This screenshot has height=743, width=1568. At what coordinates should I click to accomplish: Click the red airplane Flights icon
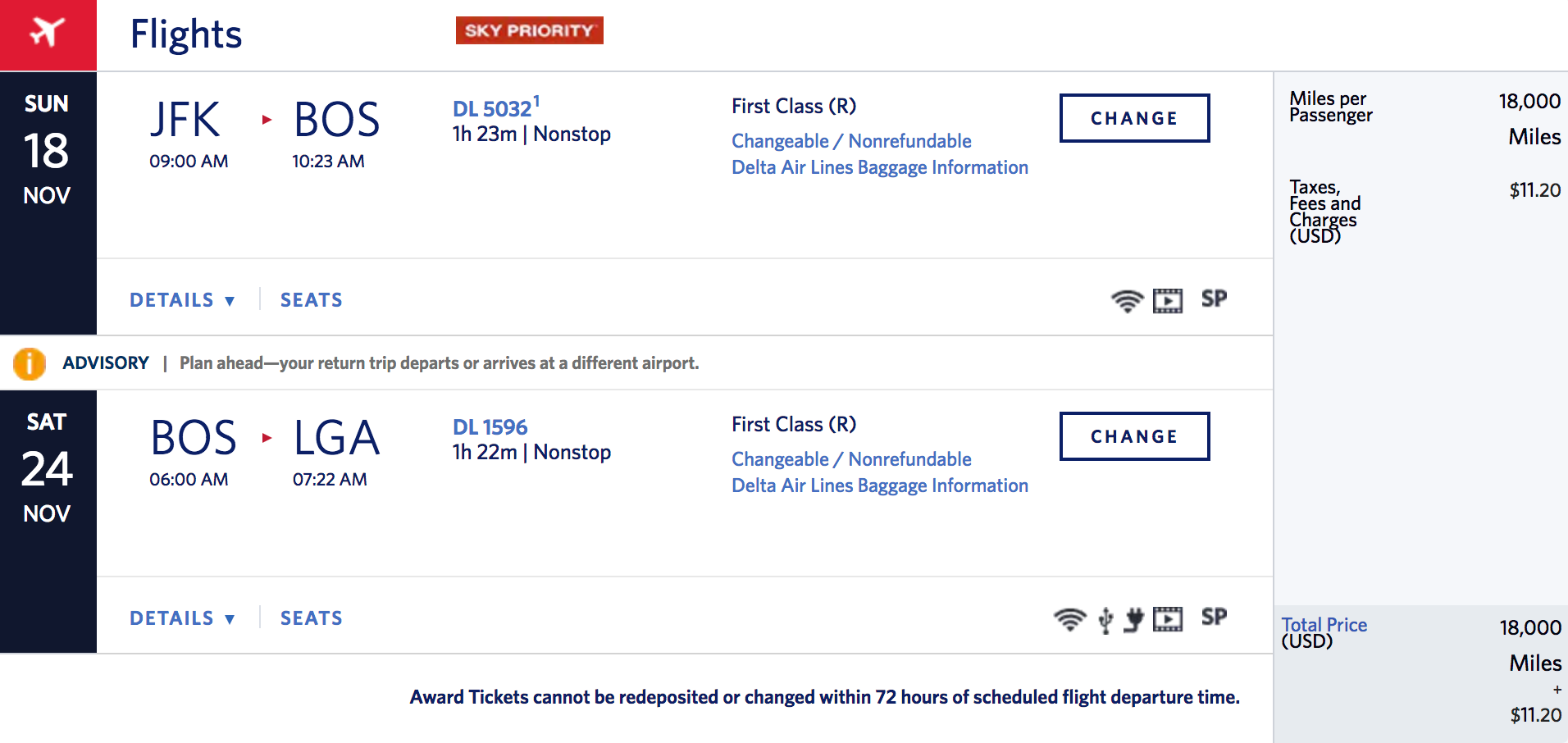pyautogui.click(x=48, y=33)
